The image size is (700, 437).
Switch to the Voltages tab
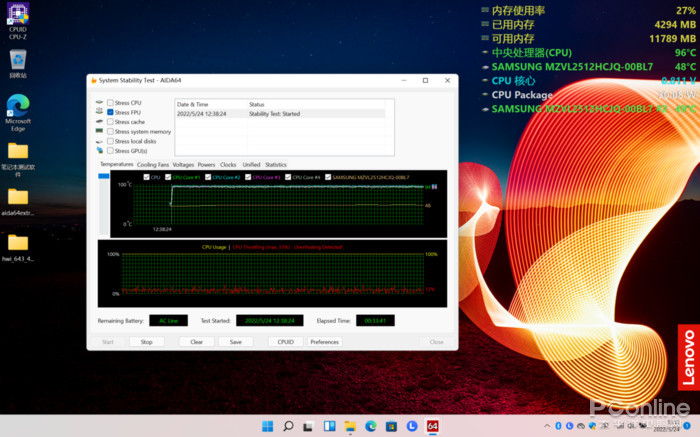point(183,165)
